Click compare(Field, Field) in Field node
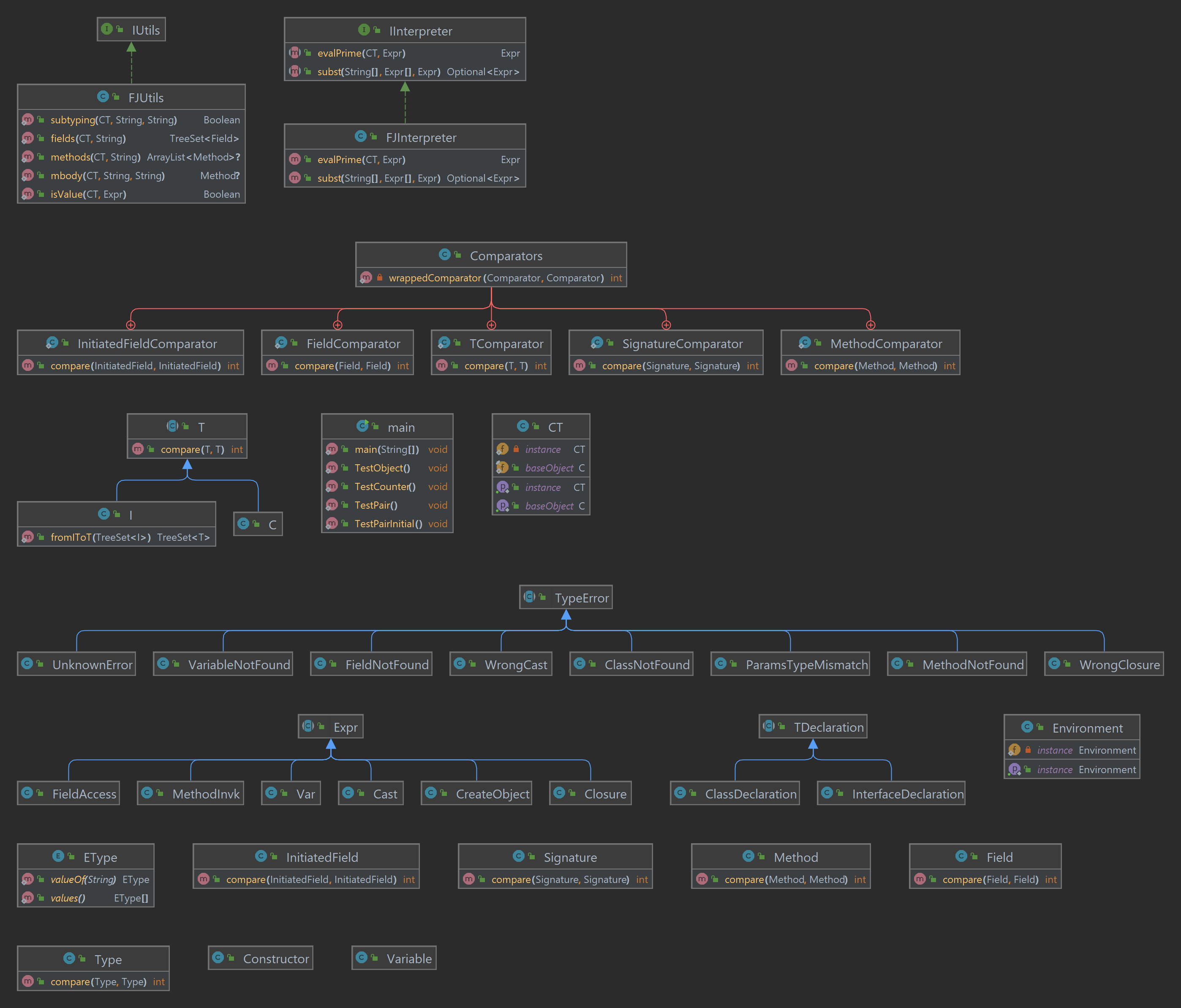The image size is (1181, 1008). pyautogui.click(x=985, y=880)
